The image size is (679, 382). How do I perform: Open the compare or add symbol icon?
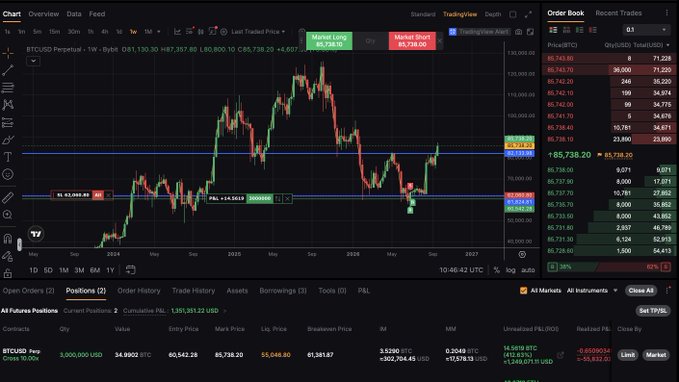[x=224, y=32]
